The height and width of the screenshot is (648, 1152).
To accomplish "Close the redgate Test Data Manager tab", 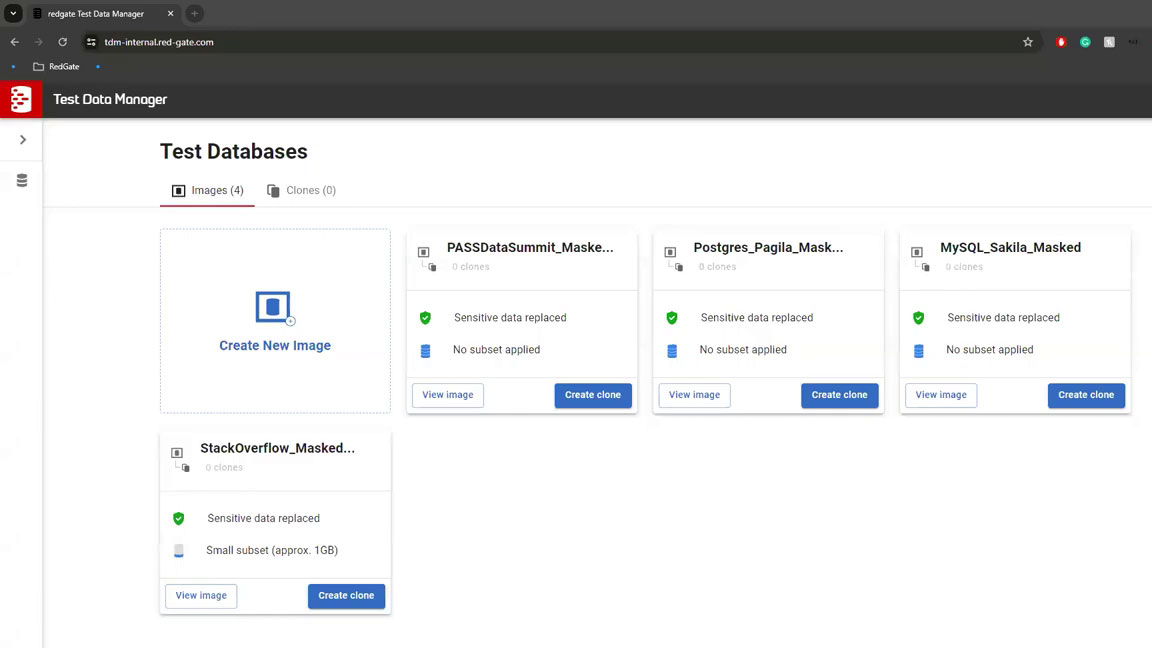I will (170, 13).
